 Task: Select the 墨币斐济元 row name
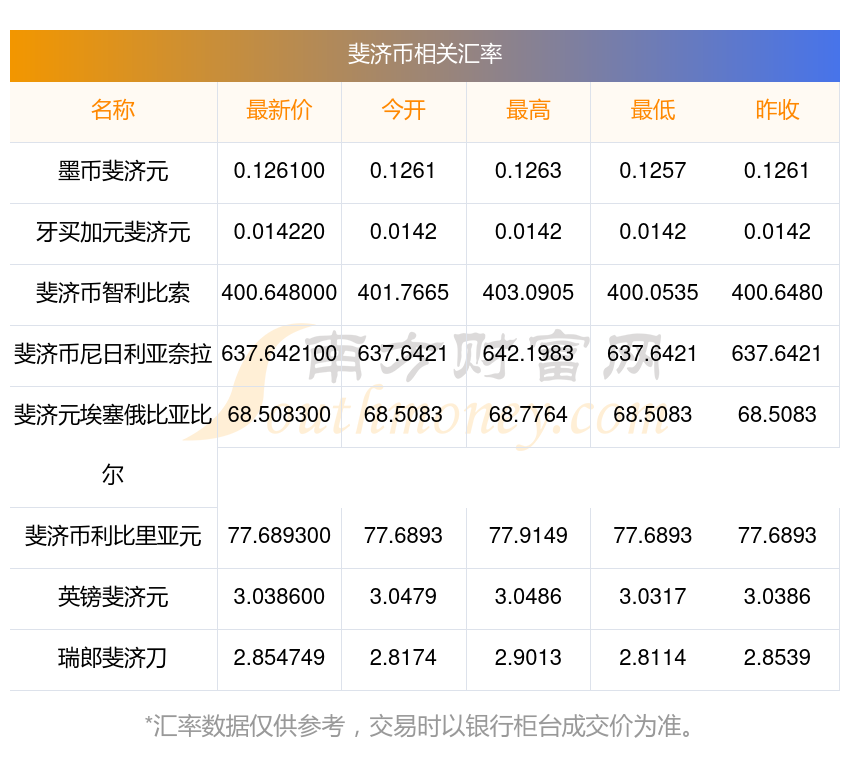coord(113,171)
